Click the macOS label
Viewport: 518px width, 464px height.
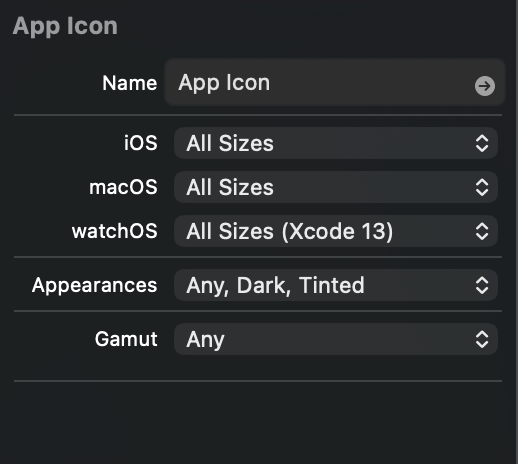pos(123,187)
